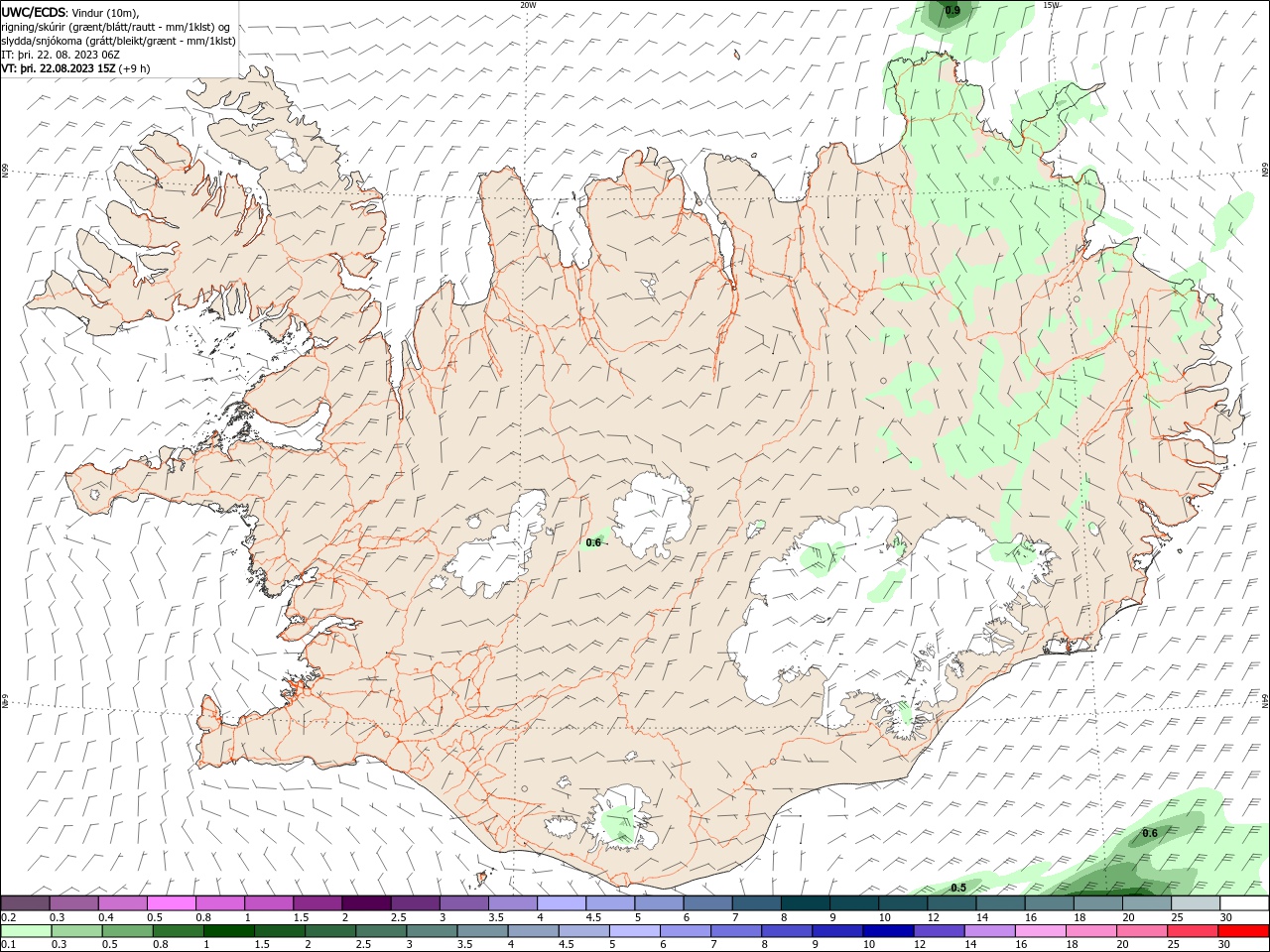Click the '30' label under the bottom legend row
Image resolution: width=1270 pixels, height=952 pixels.
pos(1226,945)
